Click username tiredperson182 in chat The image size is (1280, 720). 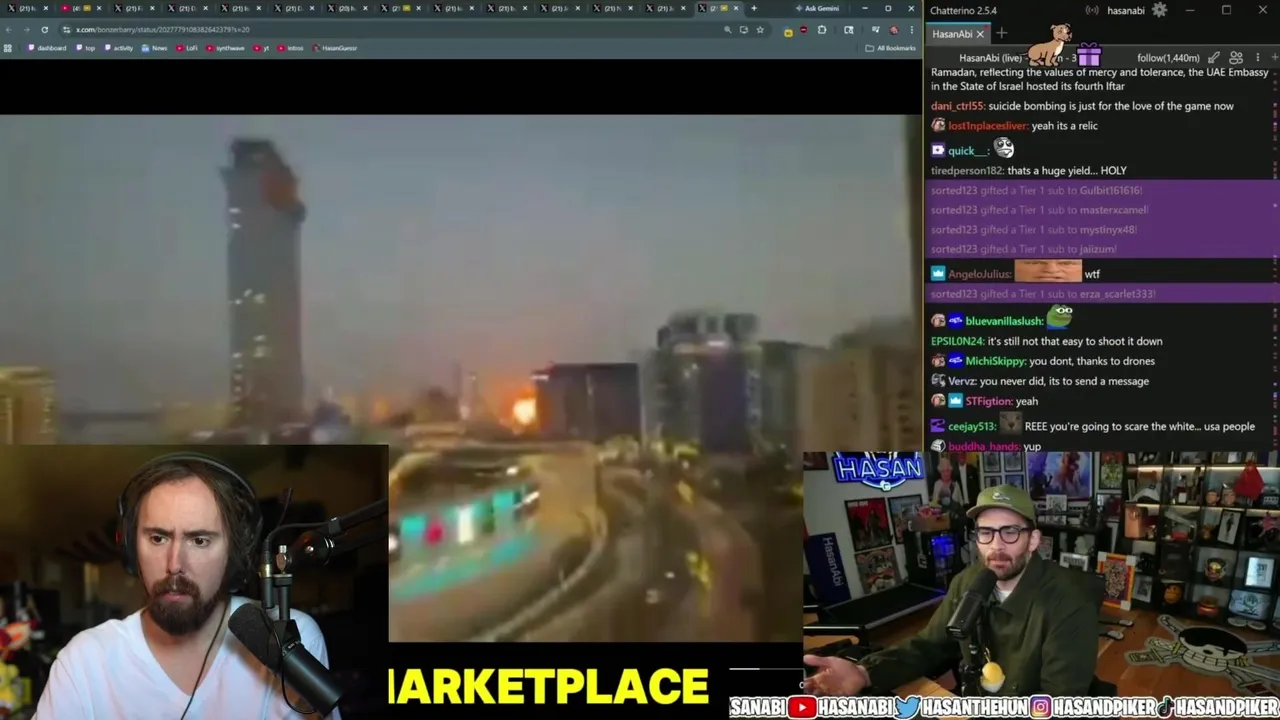pos(966,171)
